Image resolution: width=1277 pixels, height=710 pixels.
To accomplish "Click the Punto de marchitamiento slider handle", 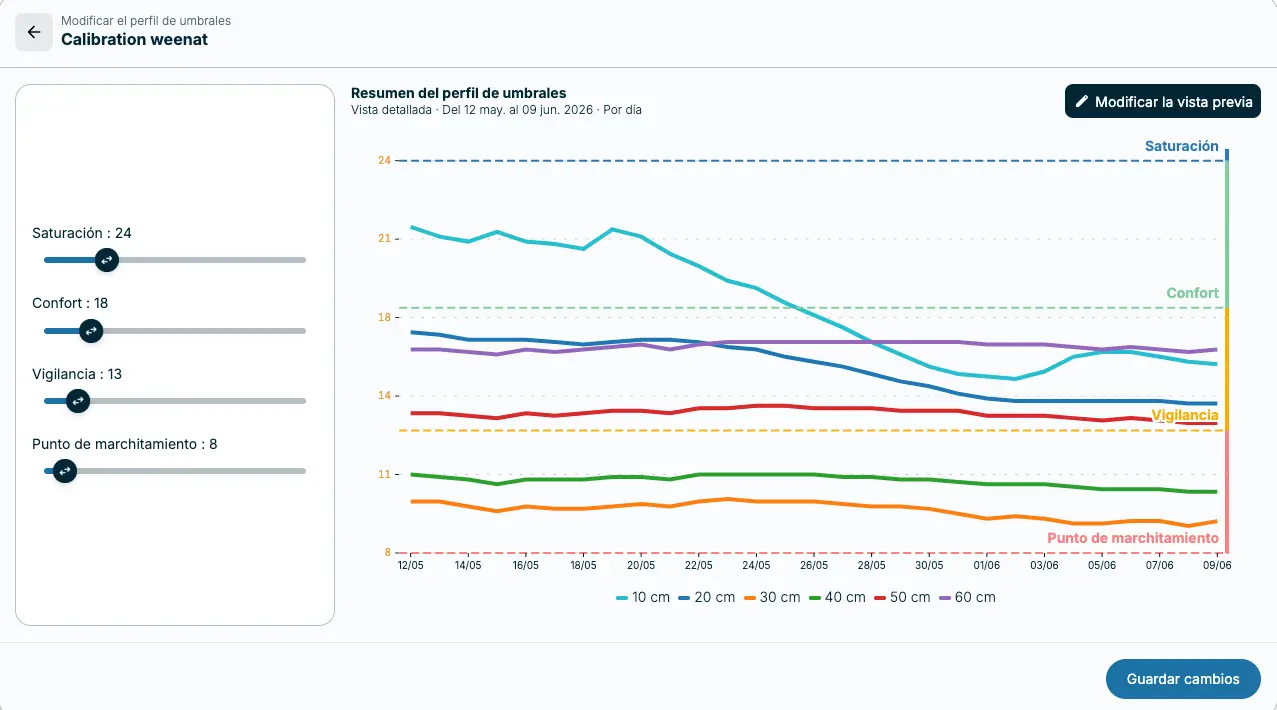I will pyautogui.click(x=64, y=471).
